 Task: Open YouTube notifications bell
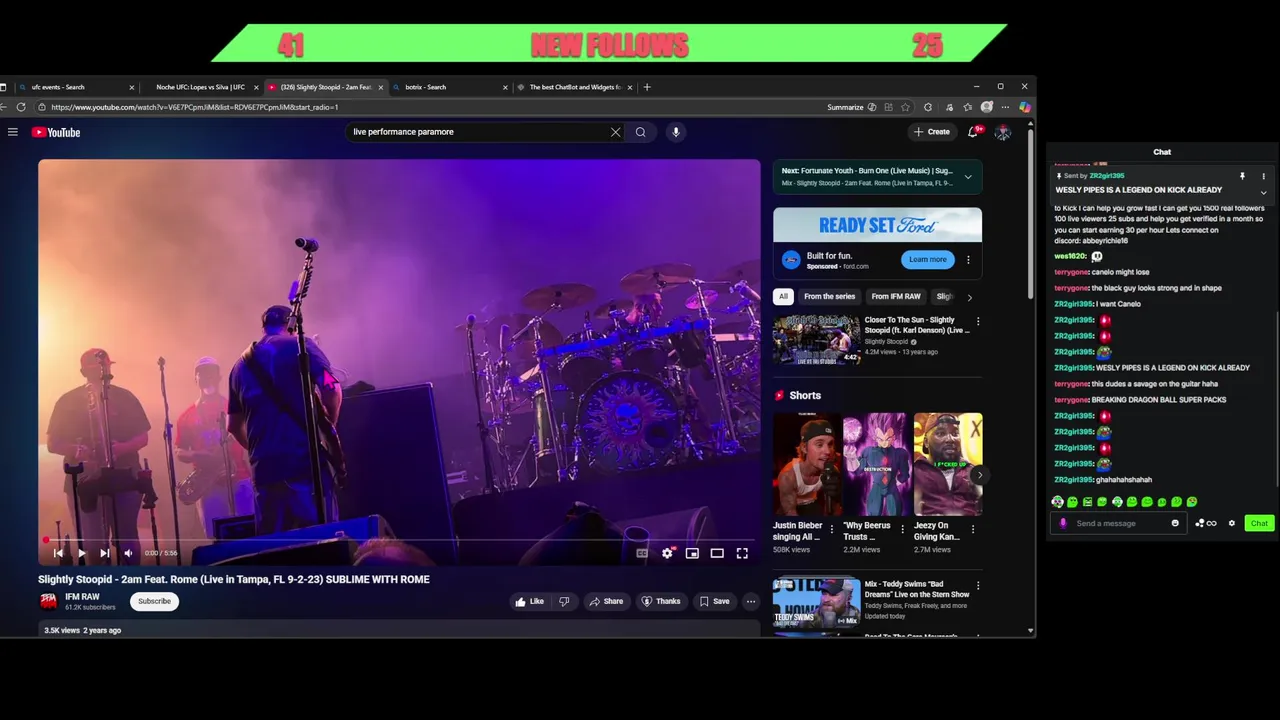[973, 132]
